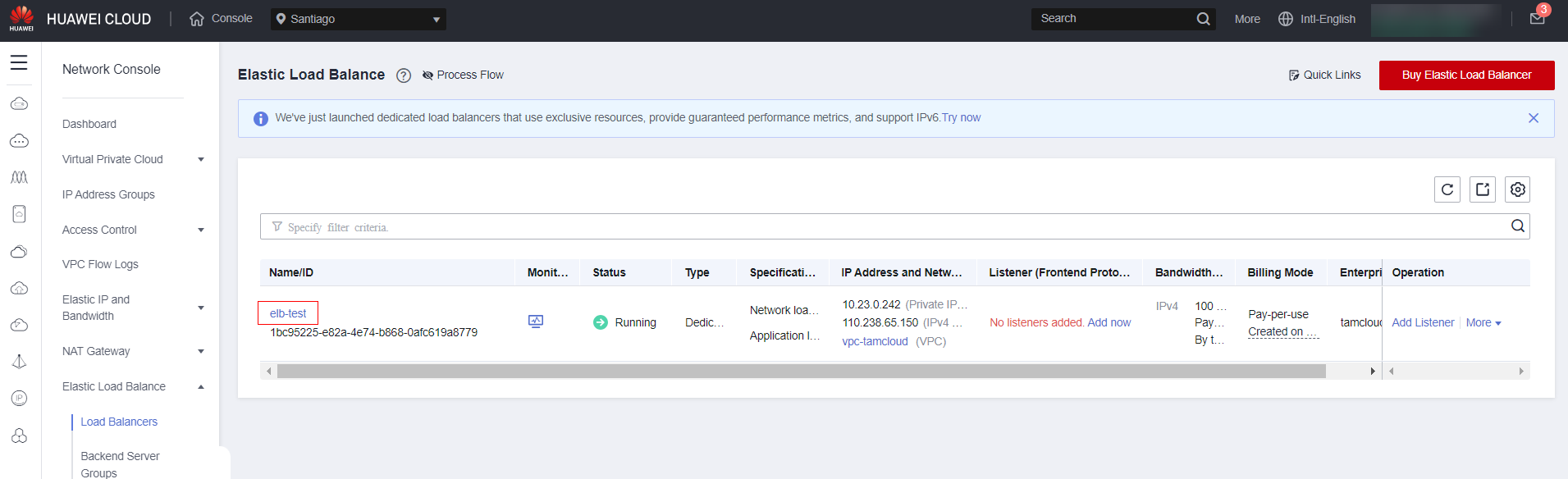The image size is (1568, 479).
Task: Select Dashboard in the Network Console
Action: tap(89, 124)
